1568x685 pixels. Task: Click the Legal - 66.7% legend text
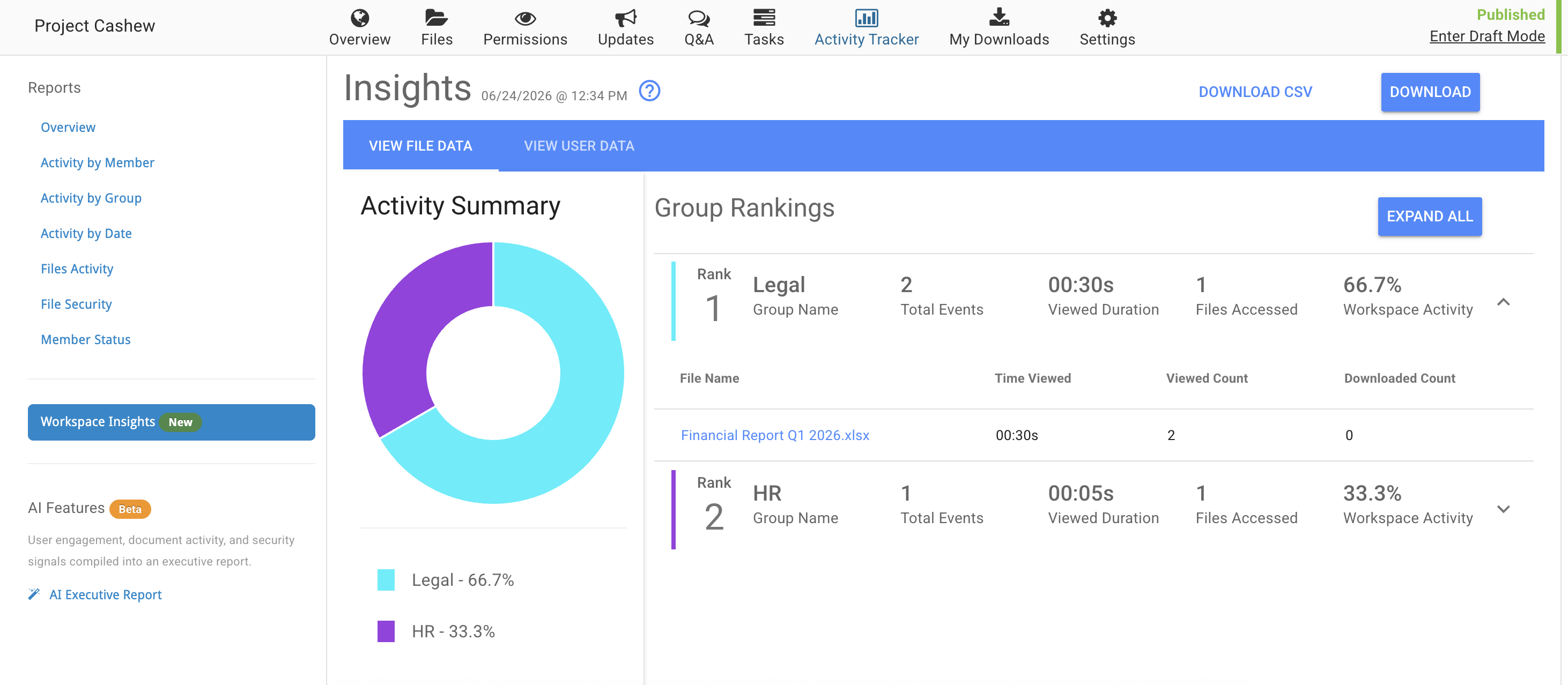(x=463, y=580)
